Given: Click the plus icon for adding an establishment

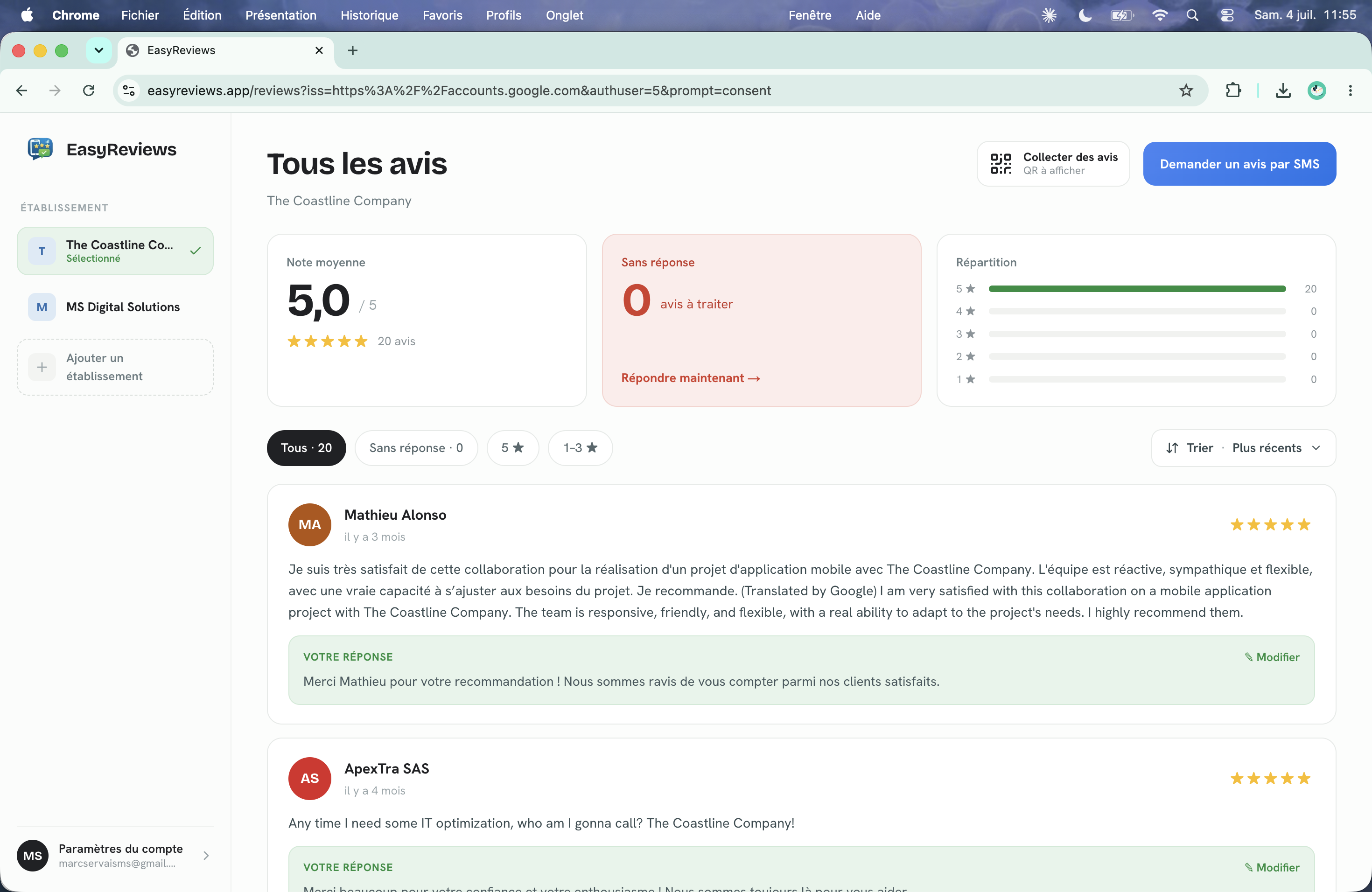Looking at the screenshot, I should click(42, 367).
